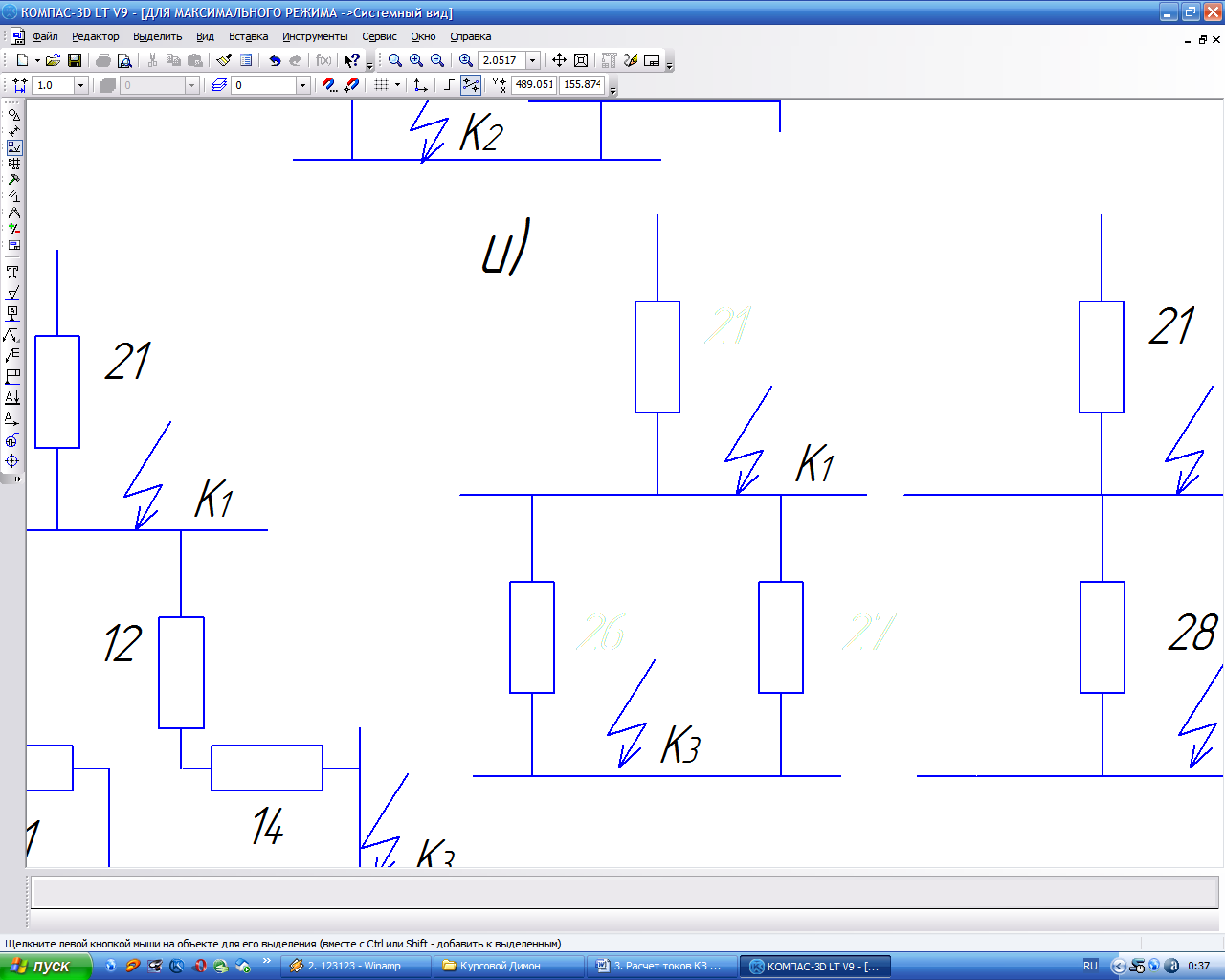Open the Measurements compass panel

(x=13, y=212)
